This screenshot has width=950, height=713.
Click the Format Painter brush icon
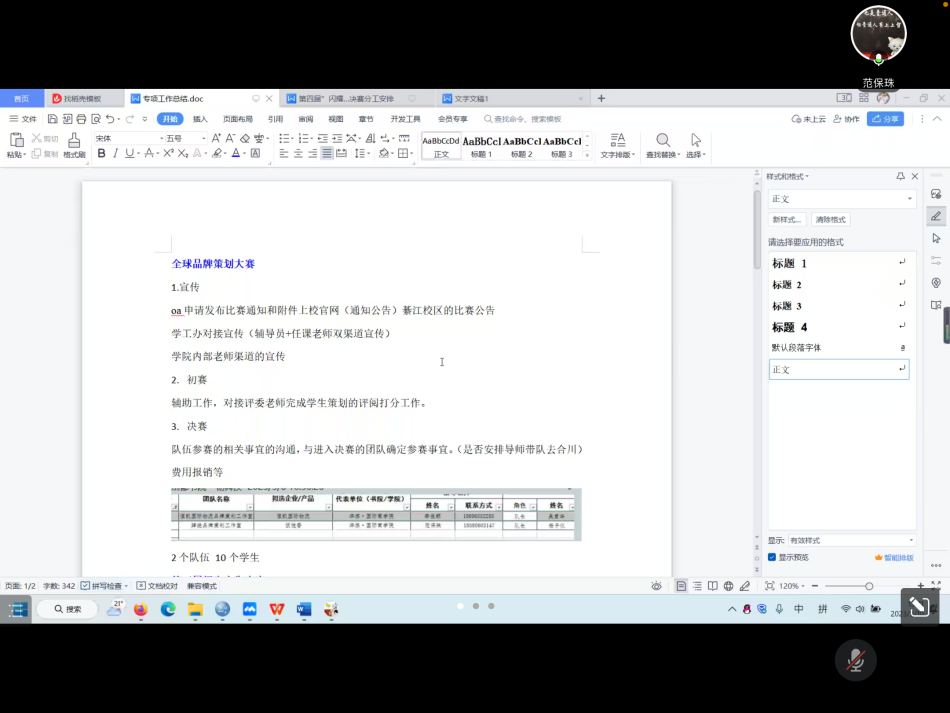[x=74, y=141]
